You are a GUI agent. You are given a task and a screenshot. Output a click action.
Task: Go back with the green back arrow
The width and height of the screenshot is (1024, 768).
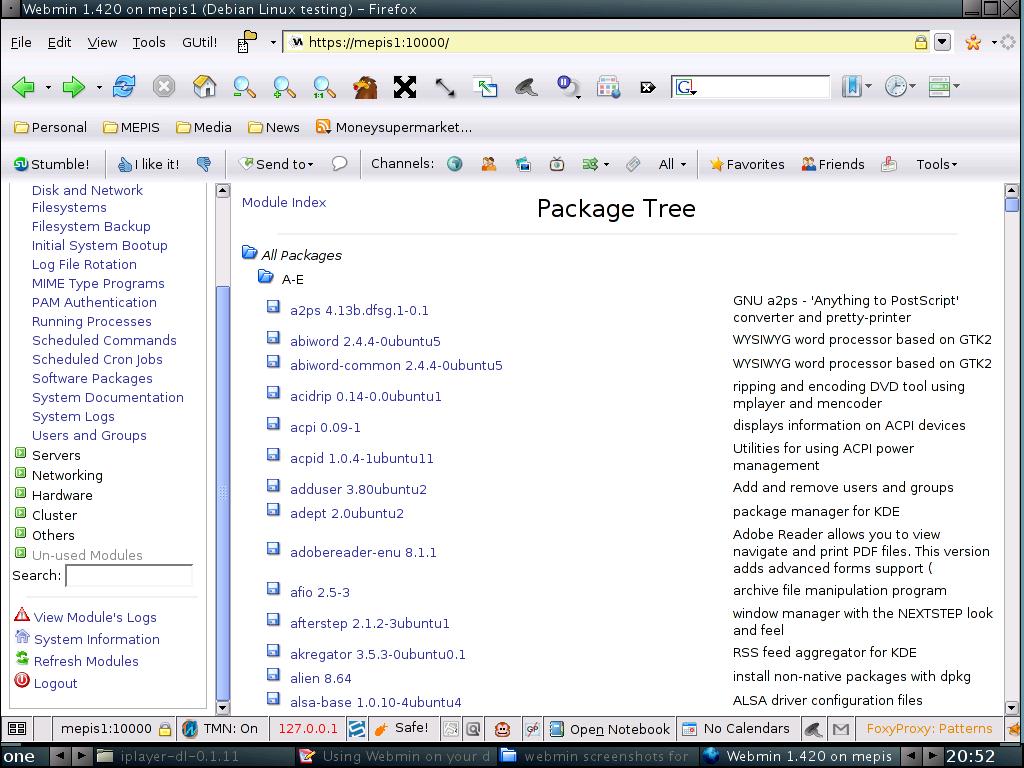tap(24, 87)
